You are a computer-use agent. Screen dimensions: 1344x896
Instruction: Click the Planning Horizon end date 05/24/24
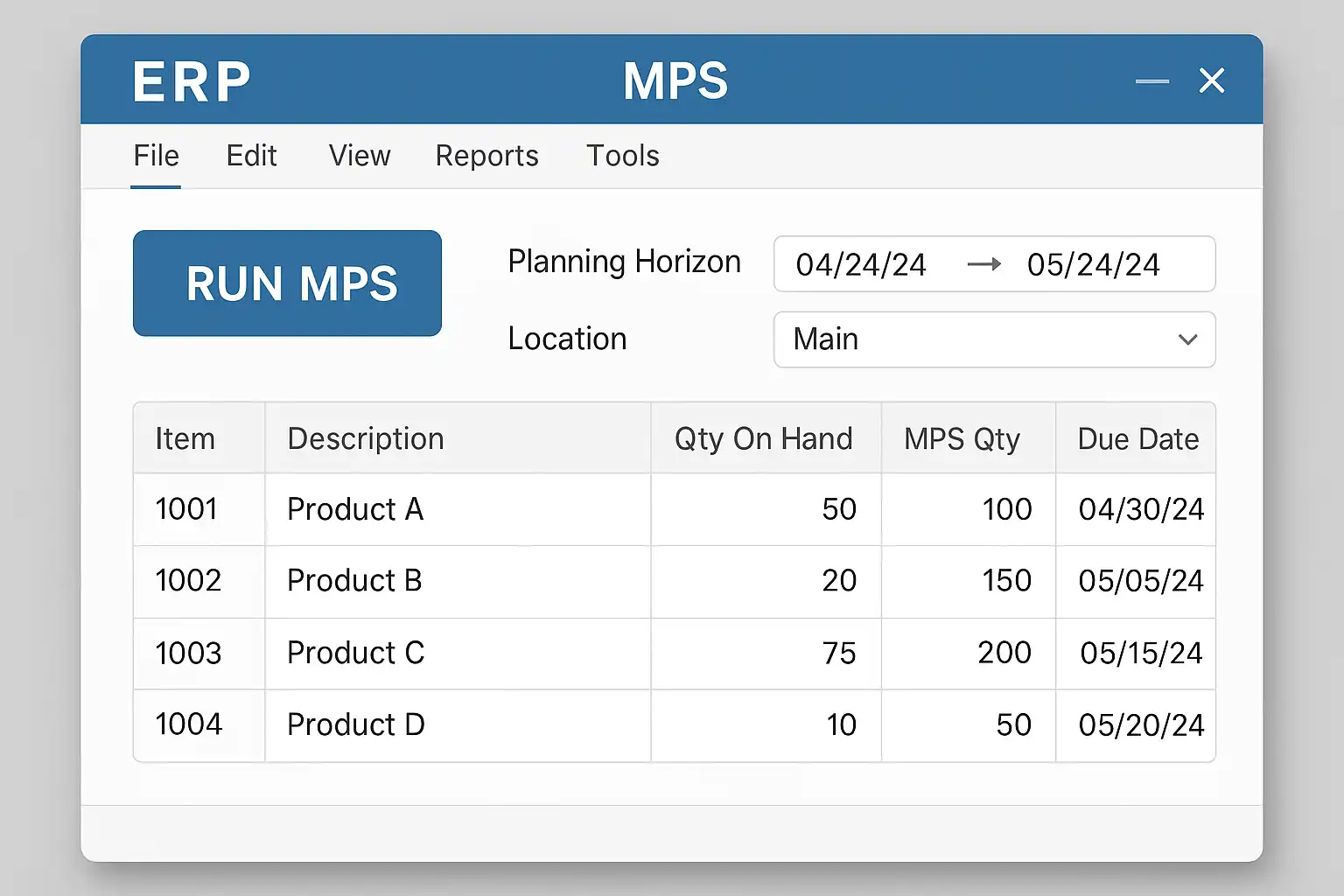[x=1093, y=264]
